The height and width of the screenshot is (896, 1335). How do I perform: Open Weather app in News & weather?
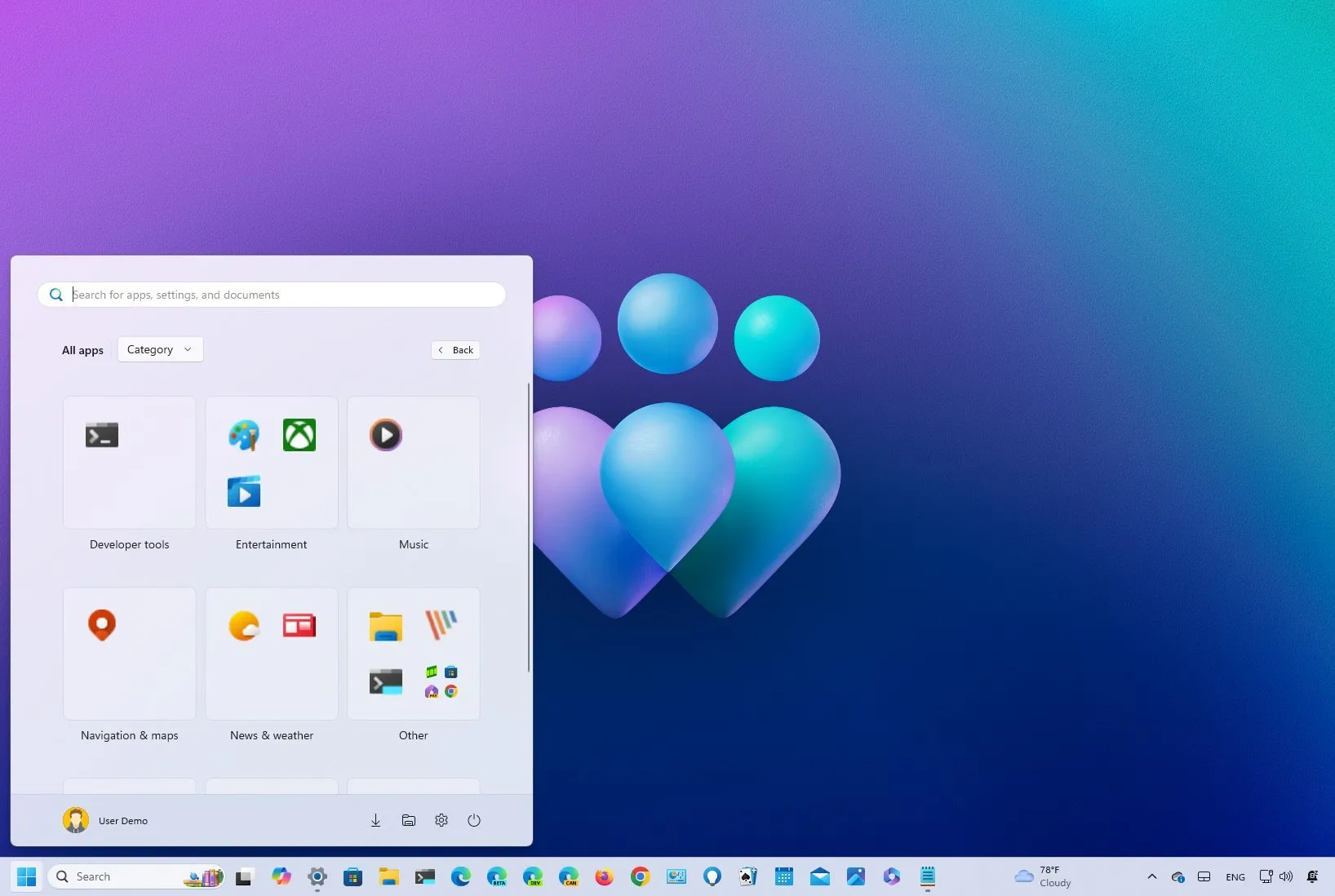(244, 626)
